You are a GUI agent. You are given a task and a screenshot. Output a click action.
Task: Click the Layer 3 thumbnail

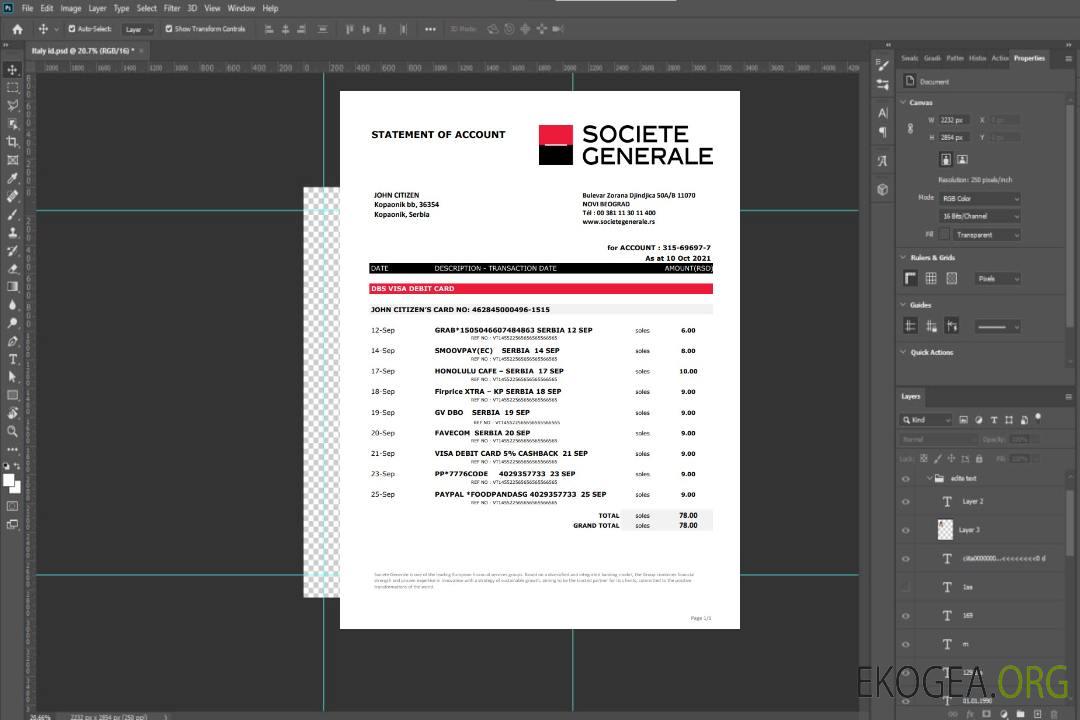pyautogui.click(x=946, y=530)
